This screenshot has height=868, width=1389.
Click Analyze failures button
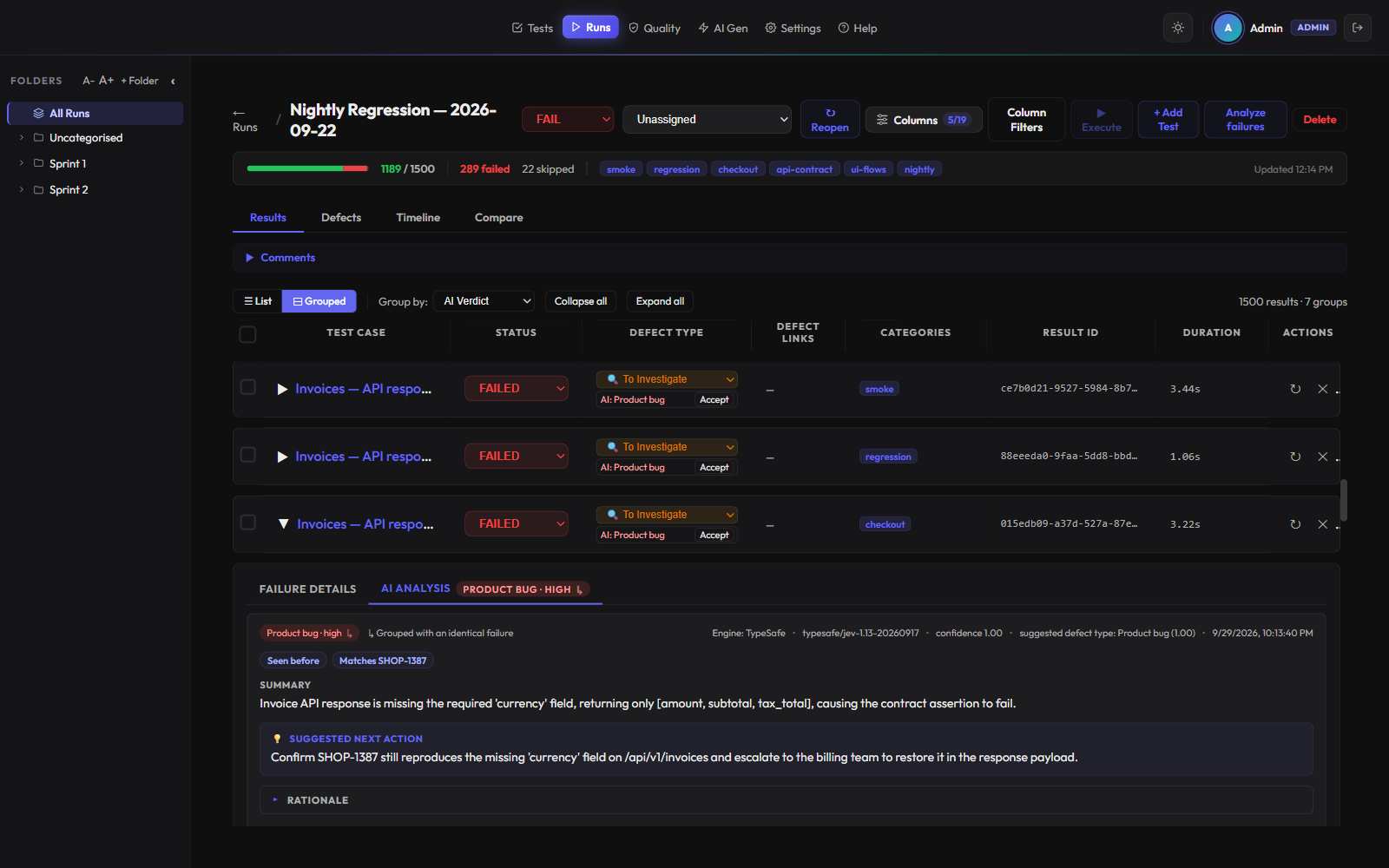click(1245, 120)
